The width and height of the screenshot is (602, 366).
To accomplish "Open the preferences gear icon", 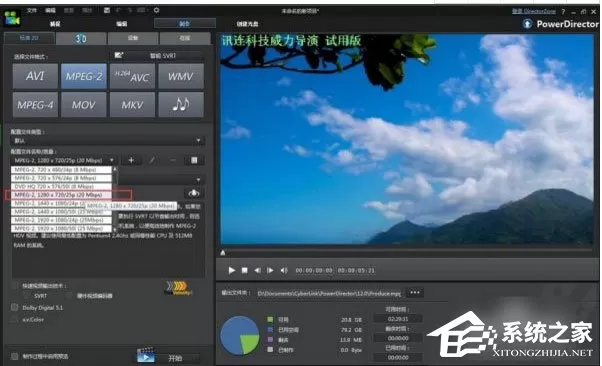I will 156,10.
